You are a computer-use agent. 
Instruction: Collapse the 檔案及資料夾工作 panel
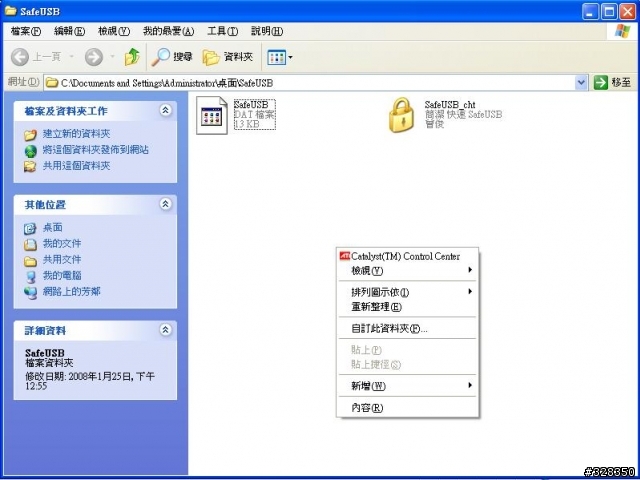click(x=165, y=110)
